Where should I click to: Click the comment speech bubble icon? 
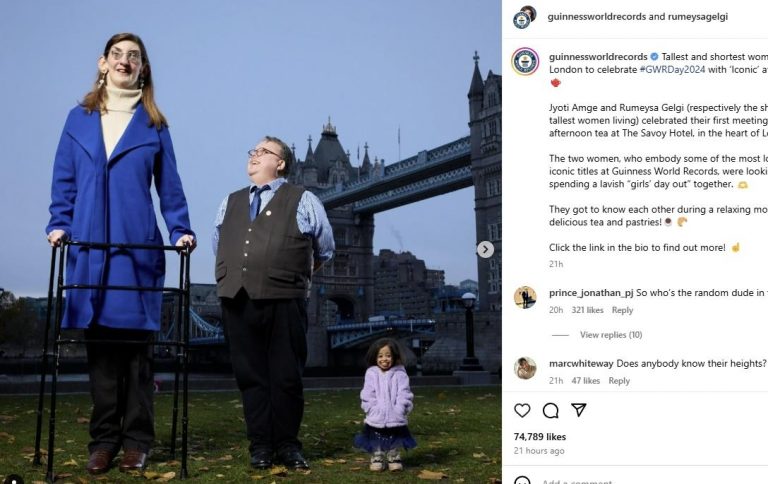pos(550,410)
